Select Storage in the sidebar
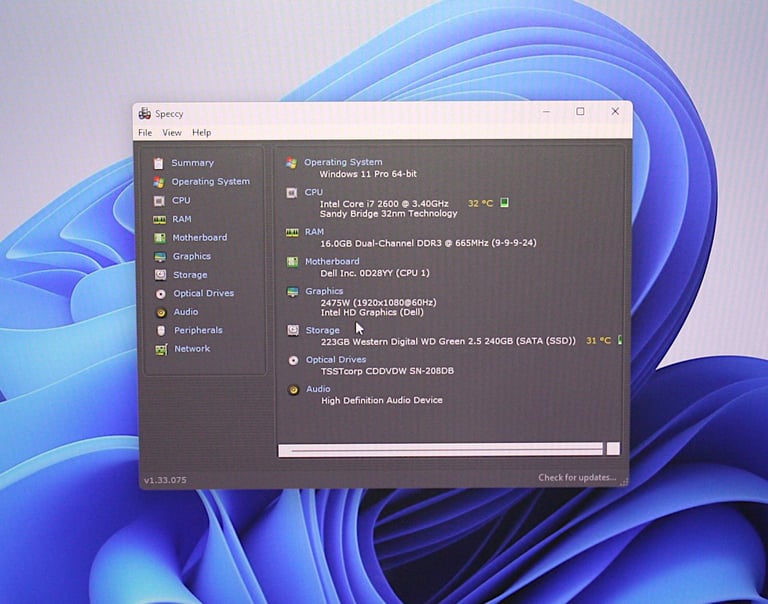768x604 pixels. 190,275
